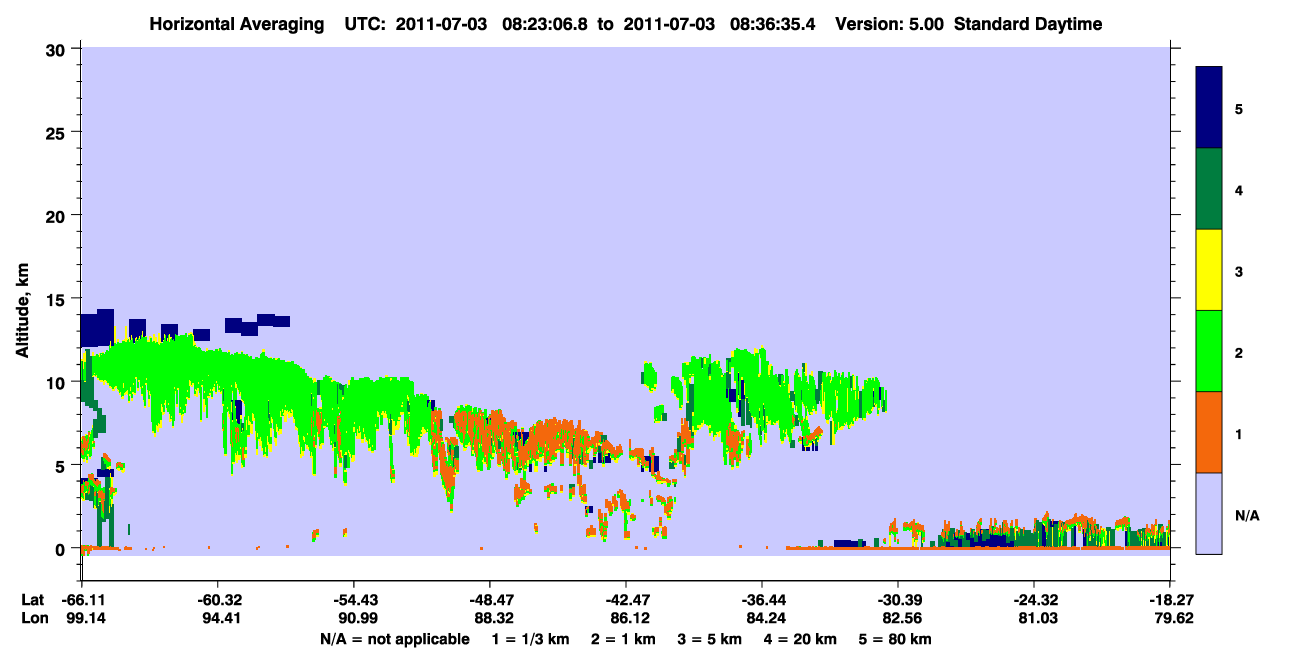Image resolution: width=1300 pixels, height=667 pixels.
Task: Click the '4 = 20 km' legend text
Action: [799, 639]
